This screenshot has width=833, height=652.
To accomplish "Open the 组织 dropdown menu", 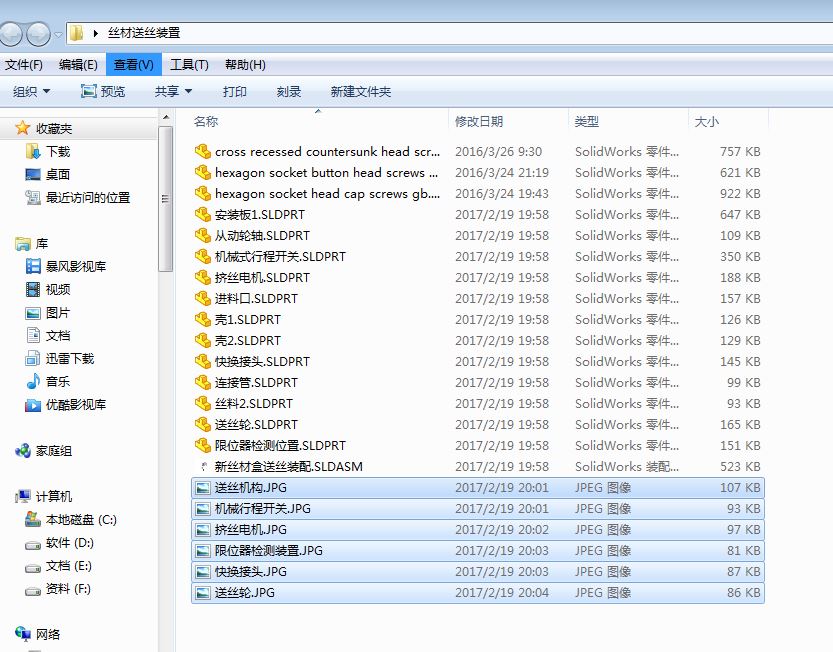I will click(x=31, y=91).
